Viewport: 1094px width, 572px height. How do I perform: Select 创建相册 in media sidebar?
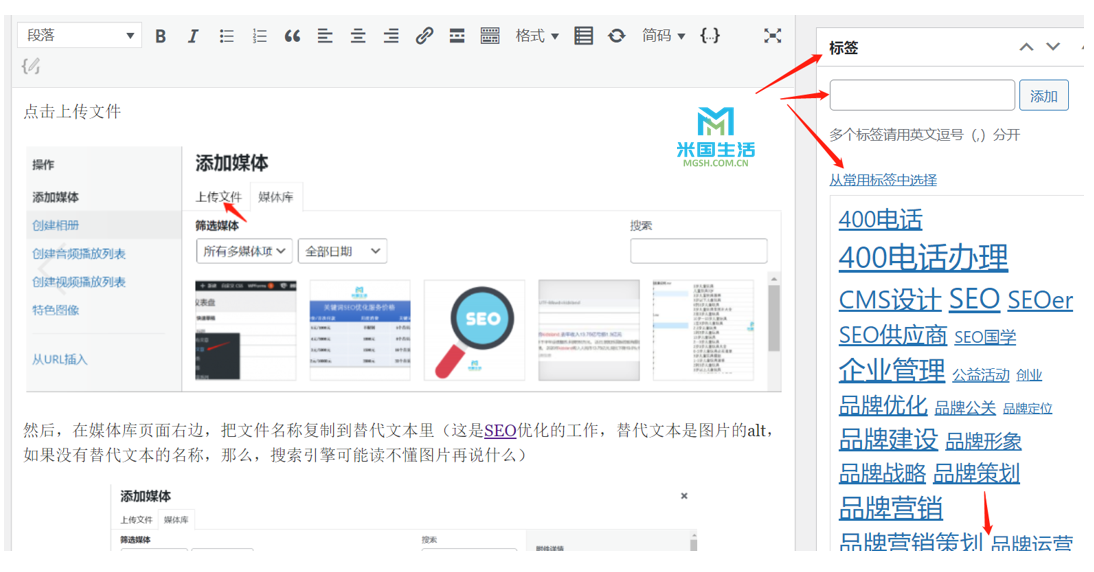click(x=56, y=225)
